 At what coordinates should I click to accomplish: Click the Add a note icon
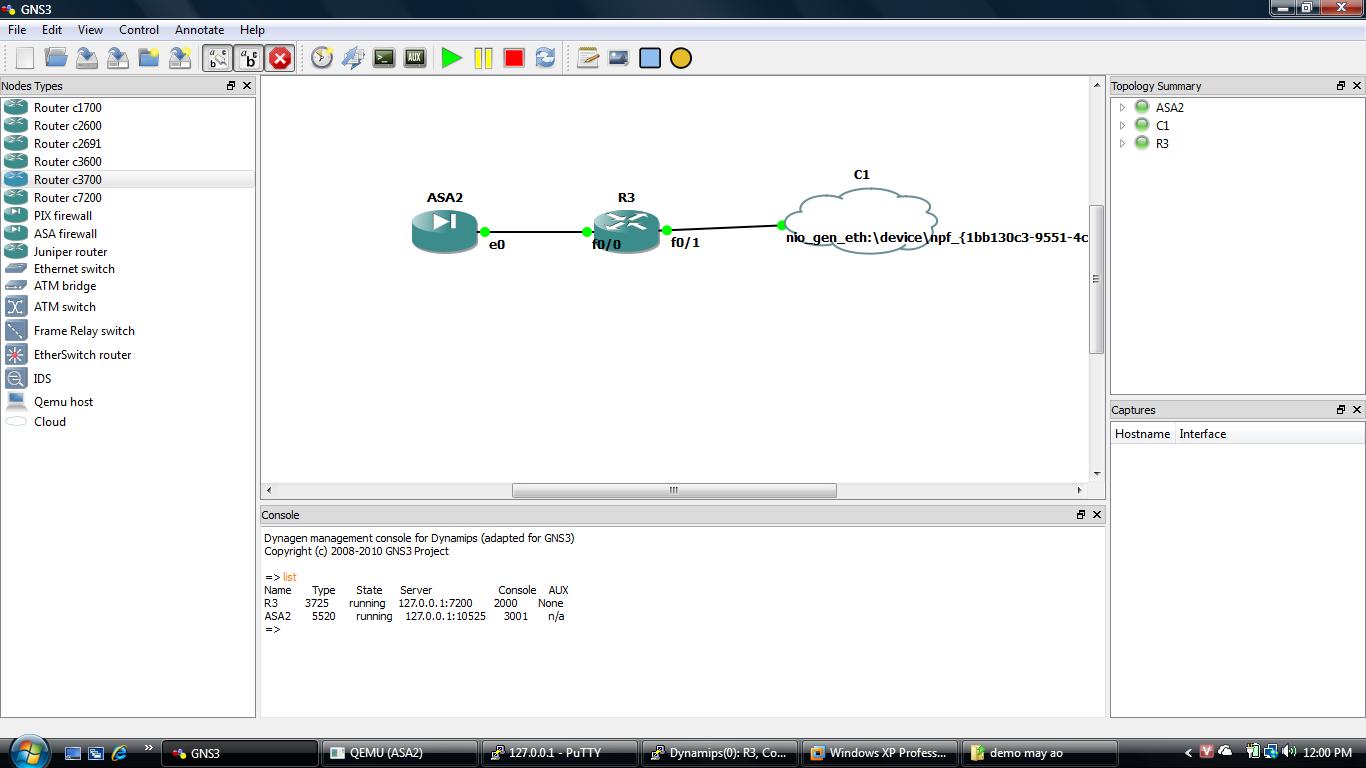tap(588, 58)
